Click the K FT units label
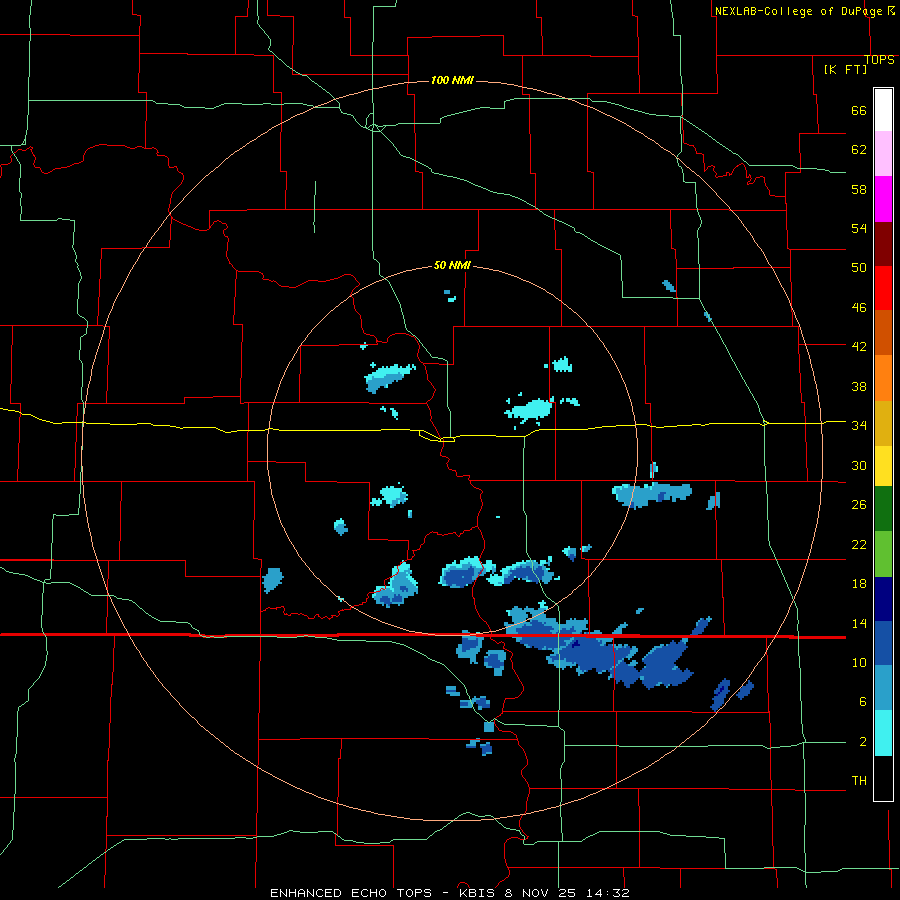Image resolution: width=900 pixels, height=900 pixels. (x=845, y=69)
